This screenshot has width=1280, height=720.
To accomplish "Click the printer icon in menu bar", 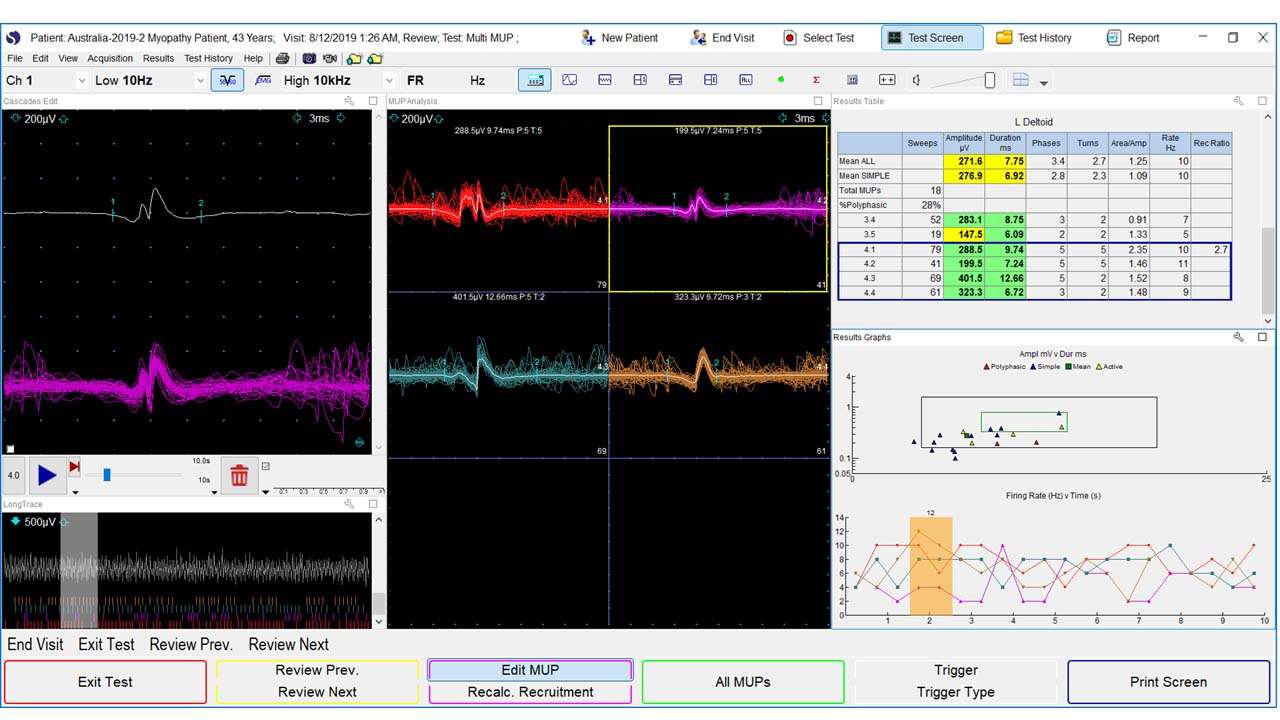I will pyautogui.click(x=283, y=59).
